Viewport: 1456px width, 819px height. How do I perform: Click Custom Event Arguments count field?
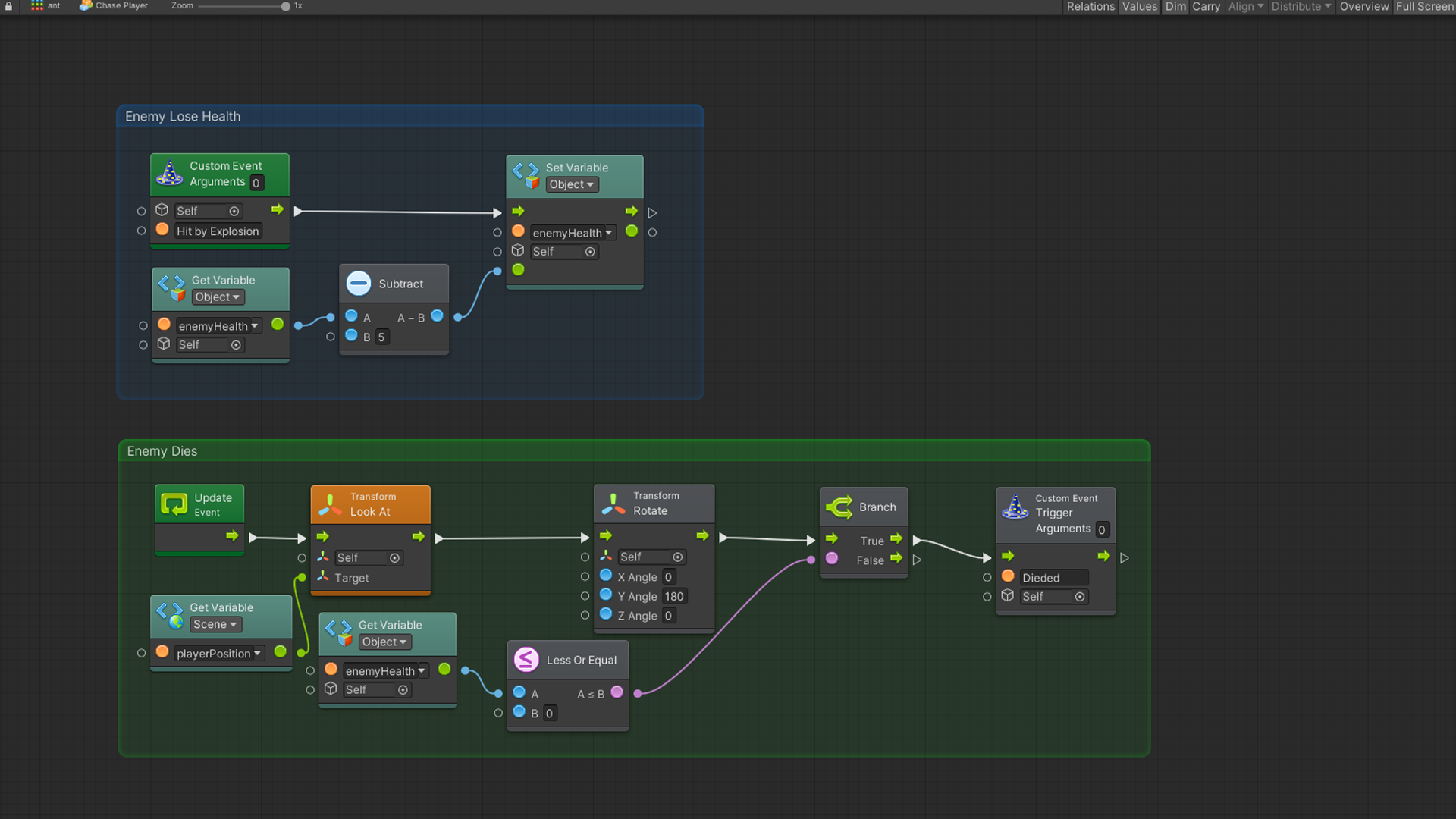pyautogui.click(x=256, y=183)
